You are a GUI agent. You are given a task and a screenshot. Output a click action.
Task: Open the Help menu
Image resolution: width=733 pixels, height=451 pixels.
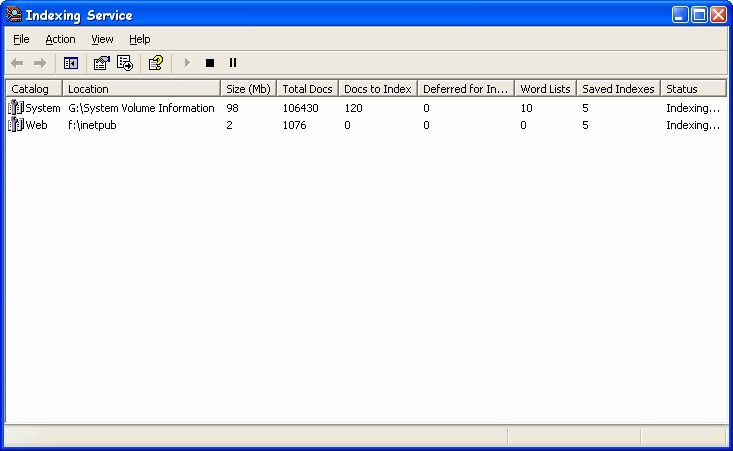click(140, 39)
